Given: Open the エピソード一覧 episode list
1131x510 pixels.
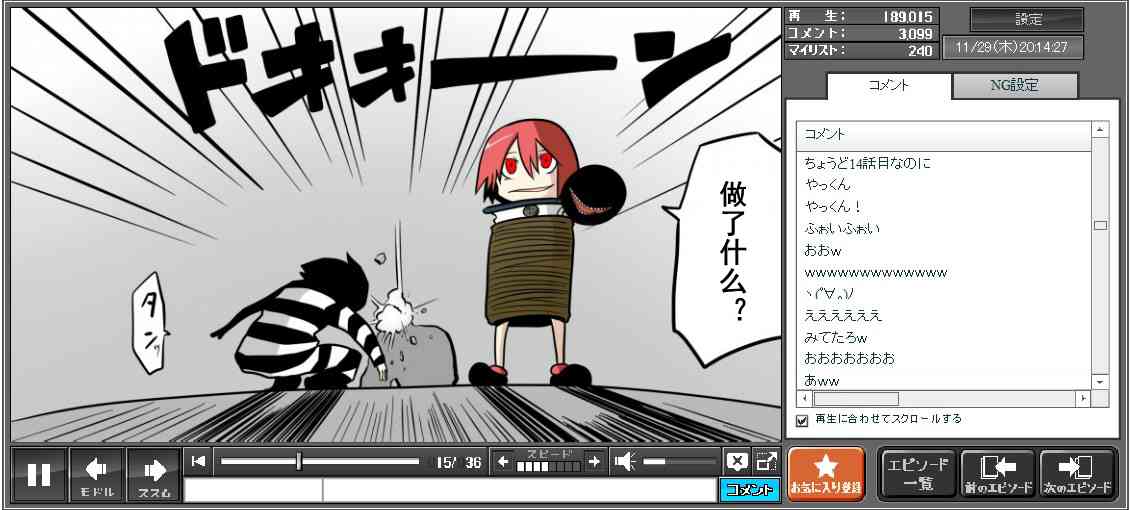Looking at the screenshot, I should (x=918, y=474).
